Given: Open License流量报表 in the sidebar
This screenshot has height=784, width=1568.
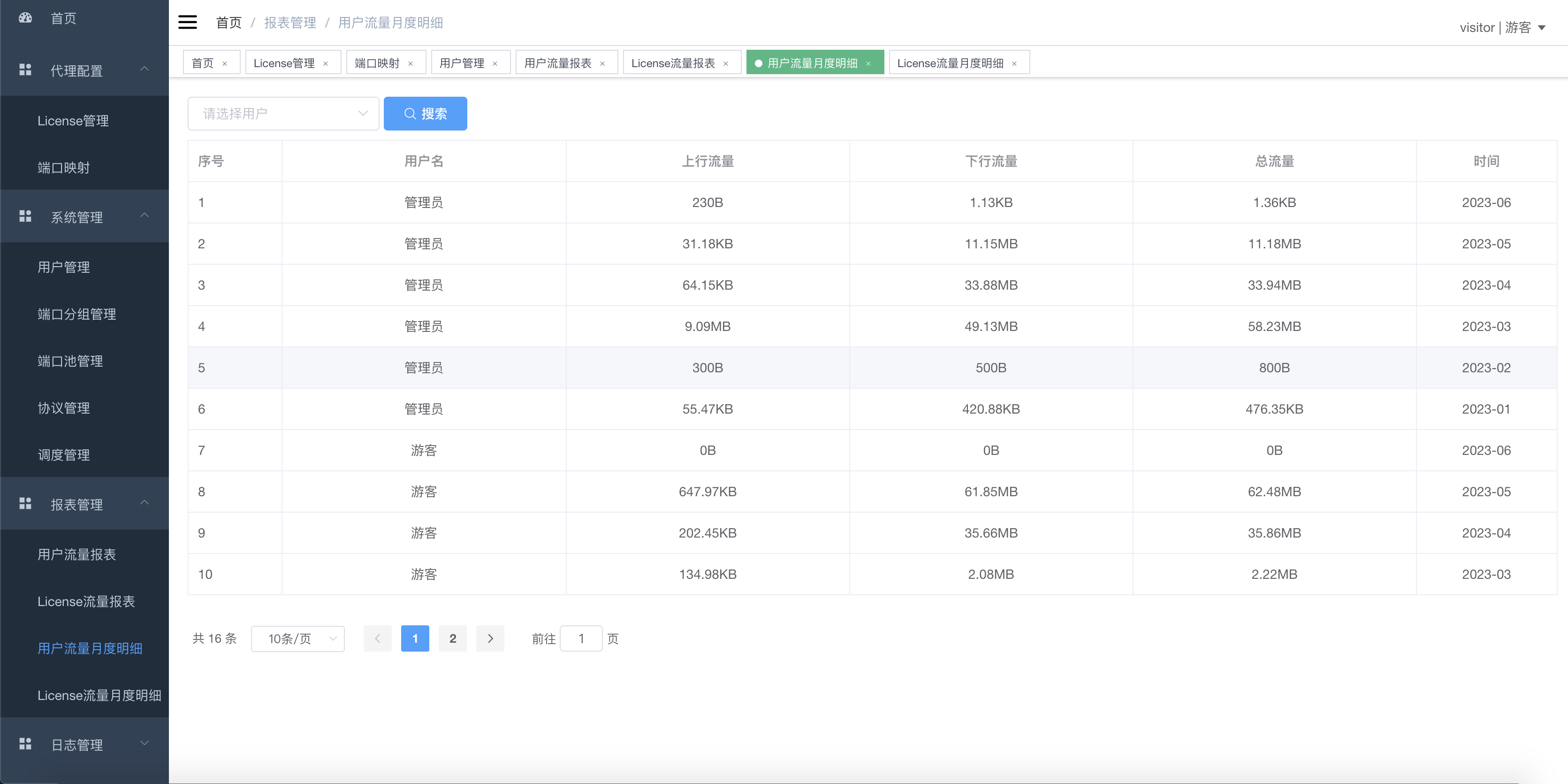Looking at the screenshot, I should pyautogui.click(x=84, y=601).
